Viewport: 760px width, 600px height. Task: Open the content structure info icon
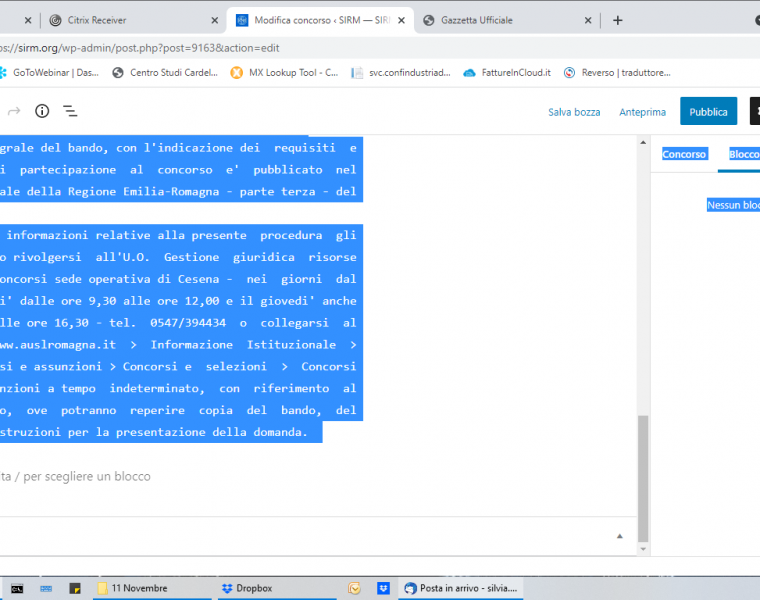tap(42, 111)
